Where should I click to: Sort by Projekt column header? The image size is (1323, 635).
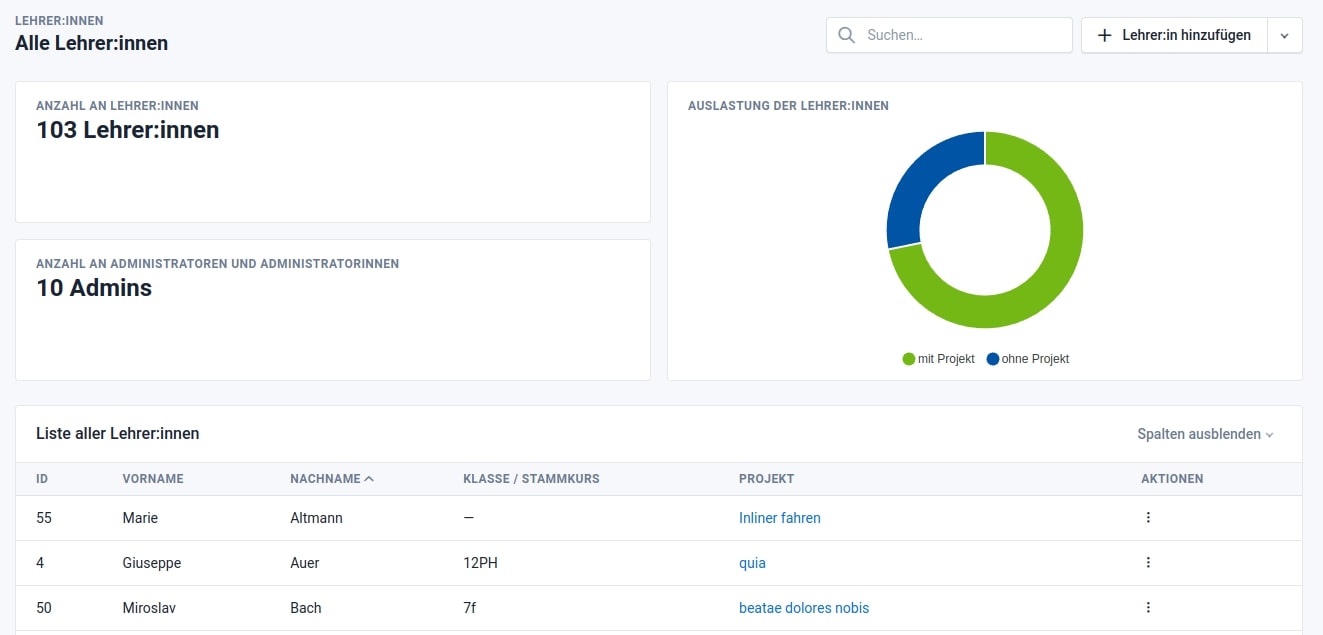766,479
